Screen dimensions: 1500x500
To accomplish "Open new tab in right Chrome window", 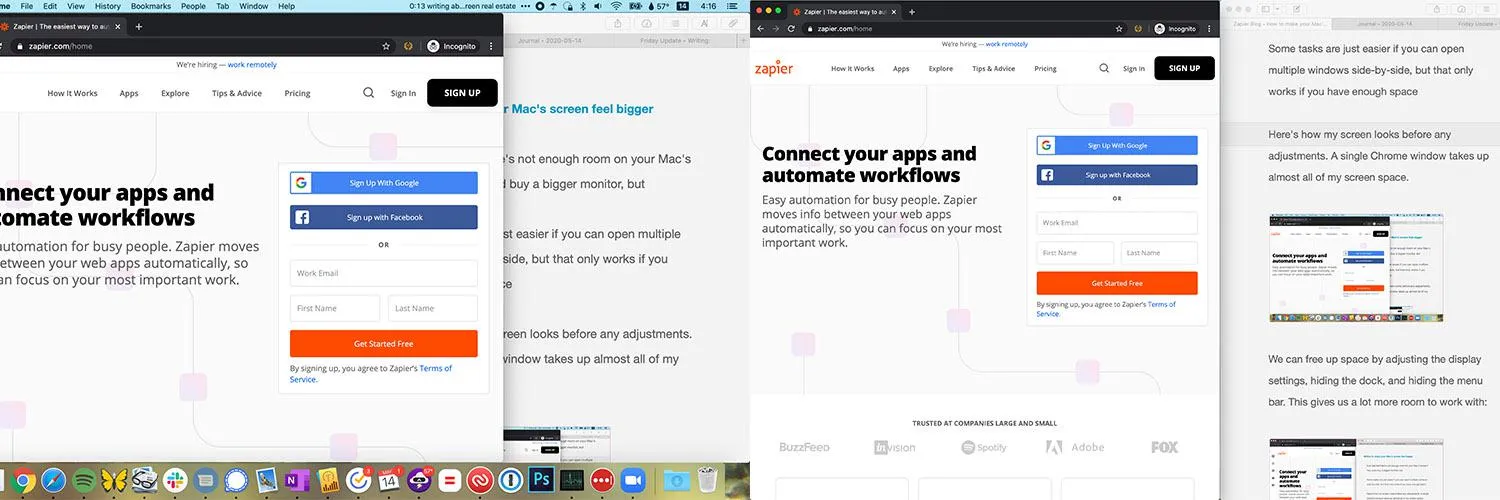I will click(911, 11).
